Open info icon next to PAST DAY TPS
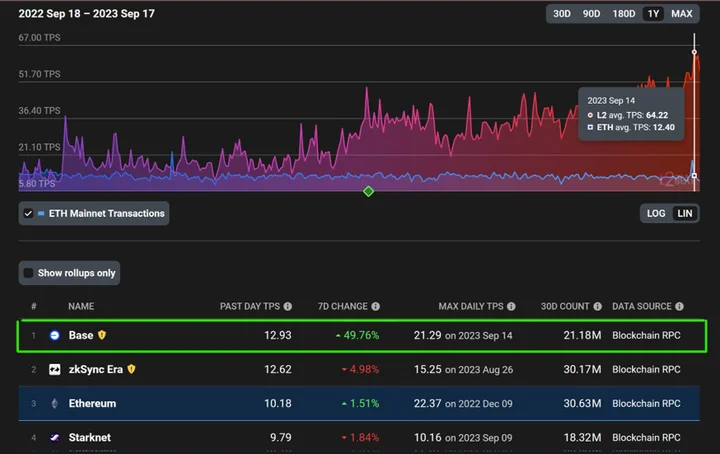The image size is (720, 454). 287,306
